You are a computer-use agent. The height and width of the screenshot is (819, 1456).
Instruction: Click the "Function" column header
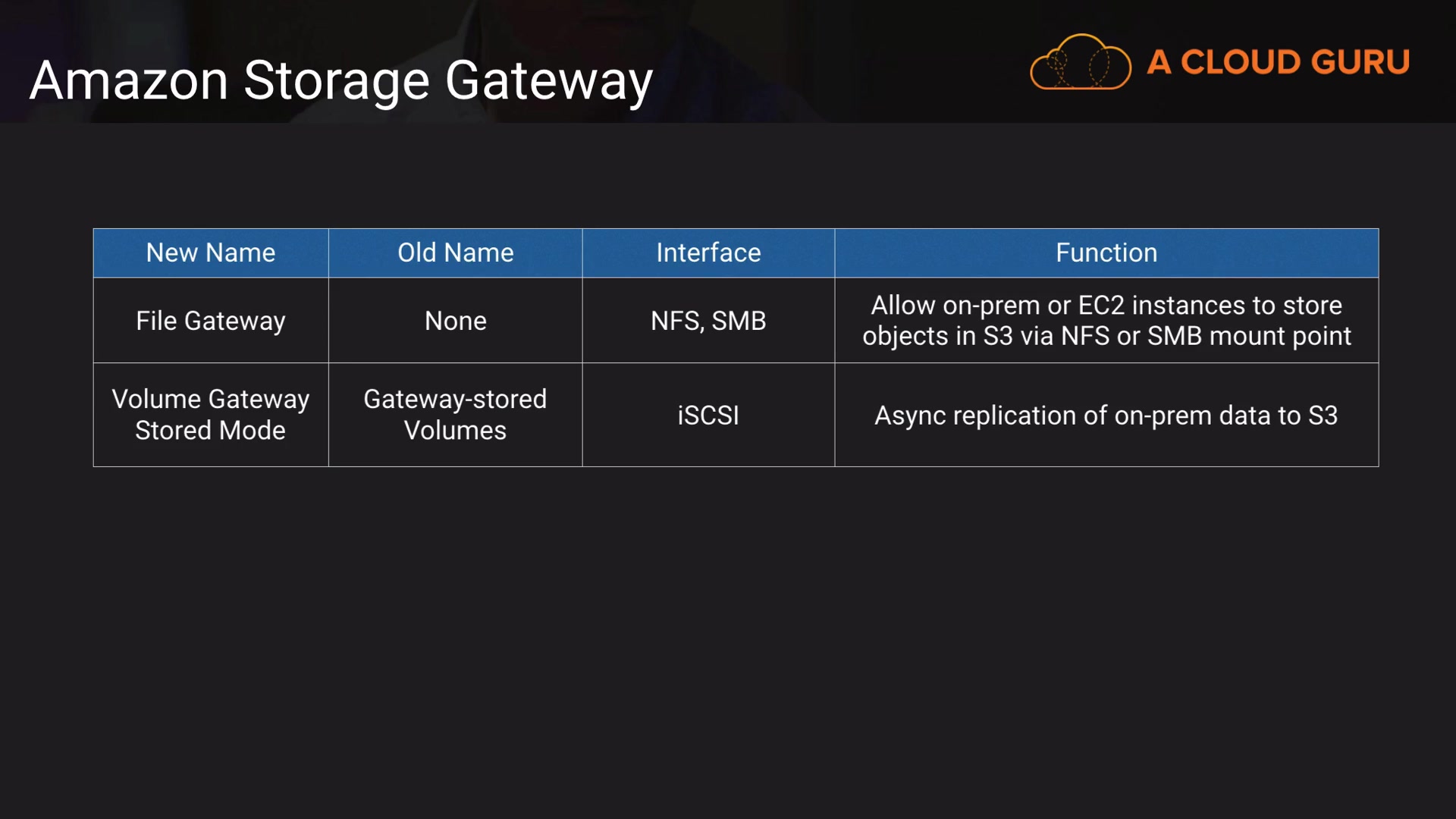coord(1106,253)
